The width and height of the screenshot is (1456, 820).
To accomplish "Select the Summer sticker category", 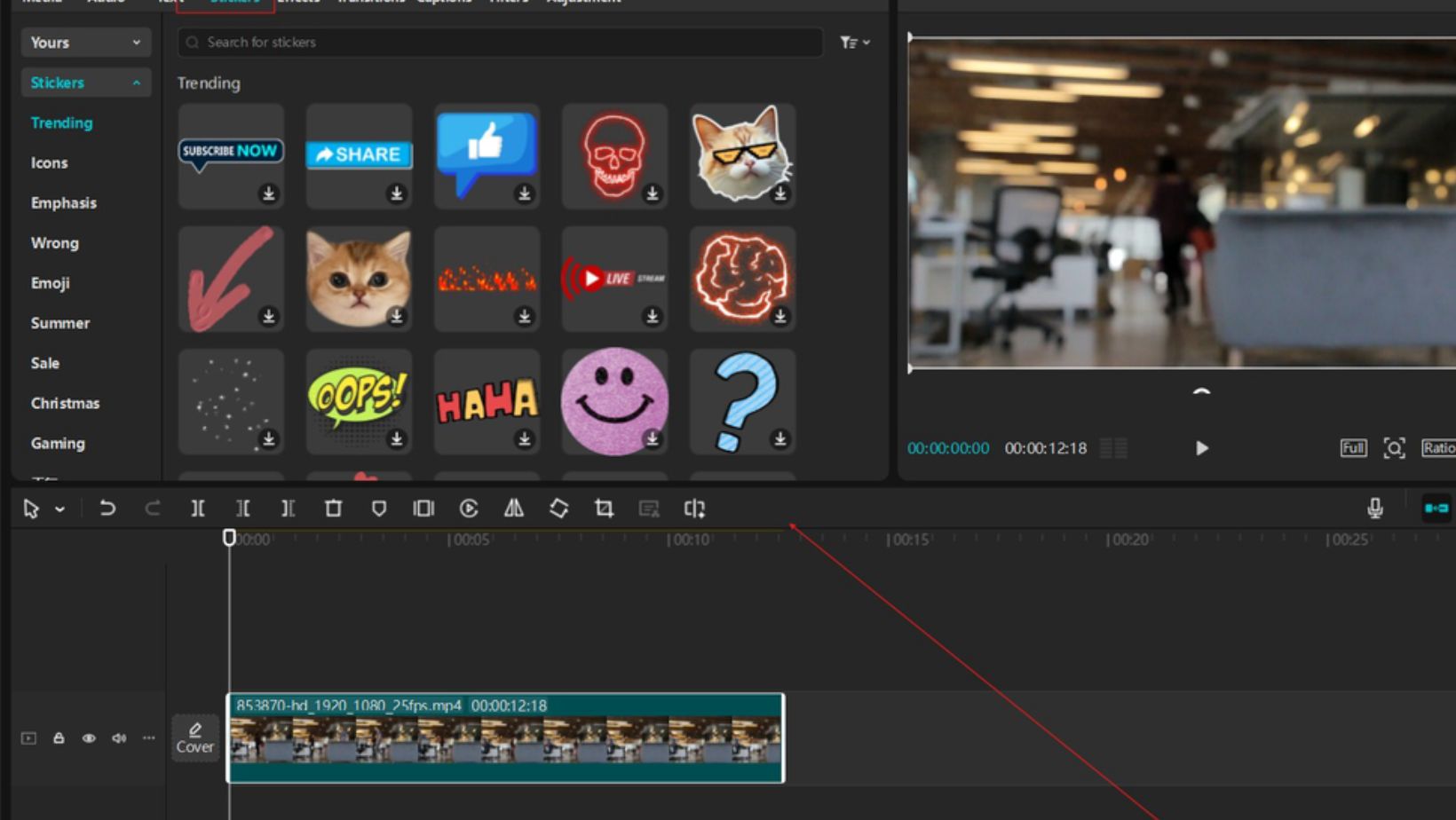I will pos(60,323).
